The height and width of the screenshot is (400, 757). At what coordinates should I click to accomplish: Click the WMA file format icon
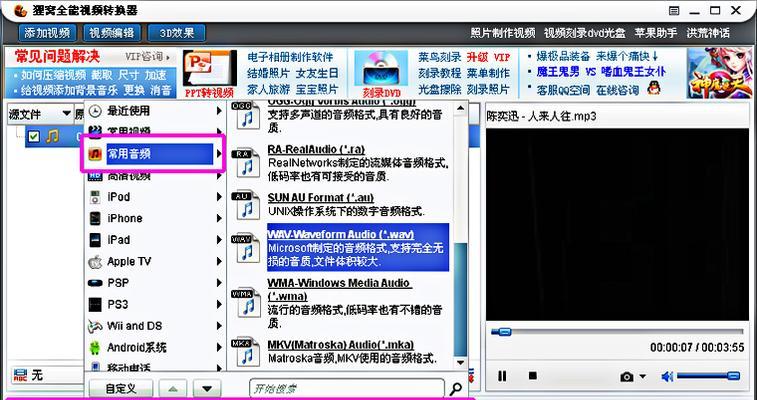point(246,302)
